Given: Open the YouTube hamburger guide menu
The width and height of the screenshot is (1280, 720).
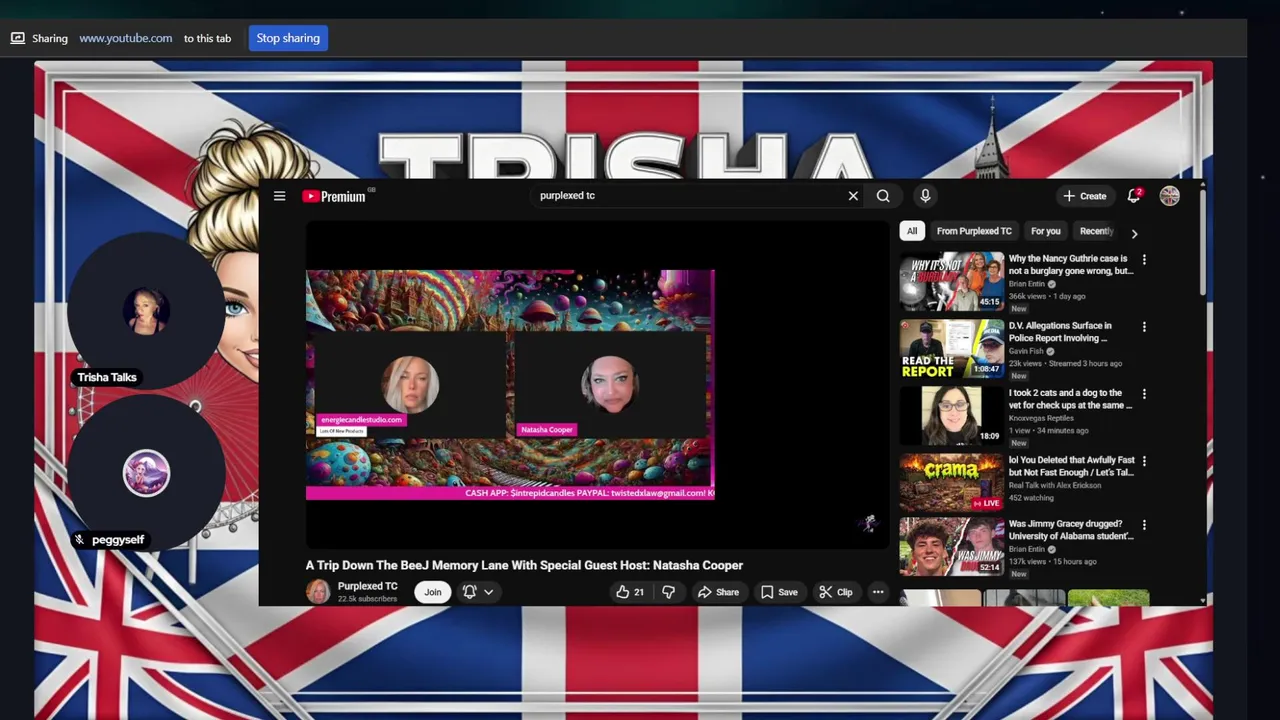Looking at the screenshot, I should point(280,196).
